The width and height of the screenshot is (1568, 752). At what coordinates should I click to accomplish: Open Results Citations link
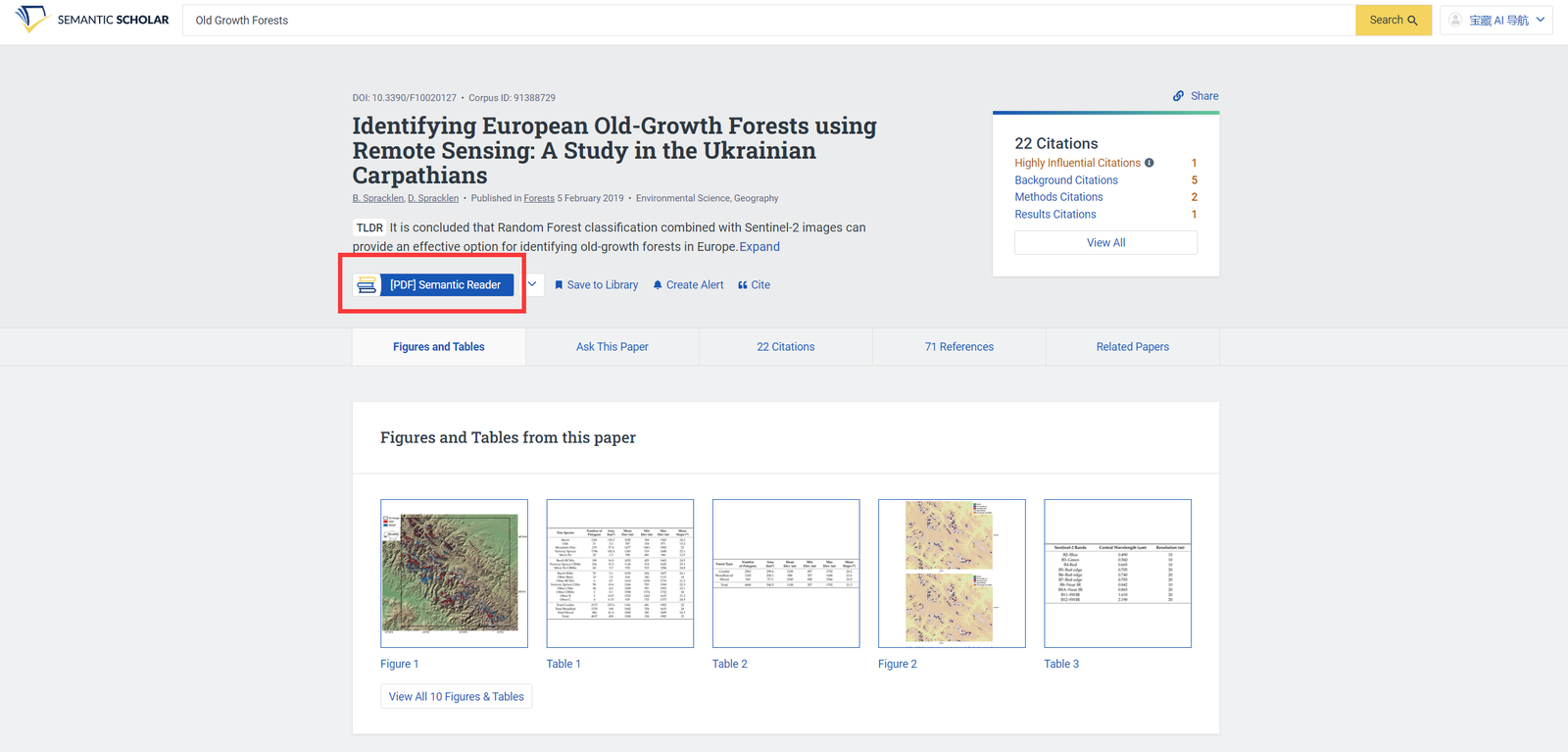click(1055, 214)
